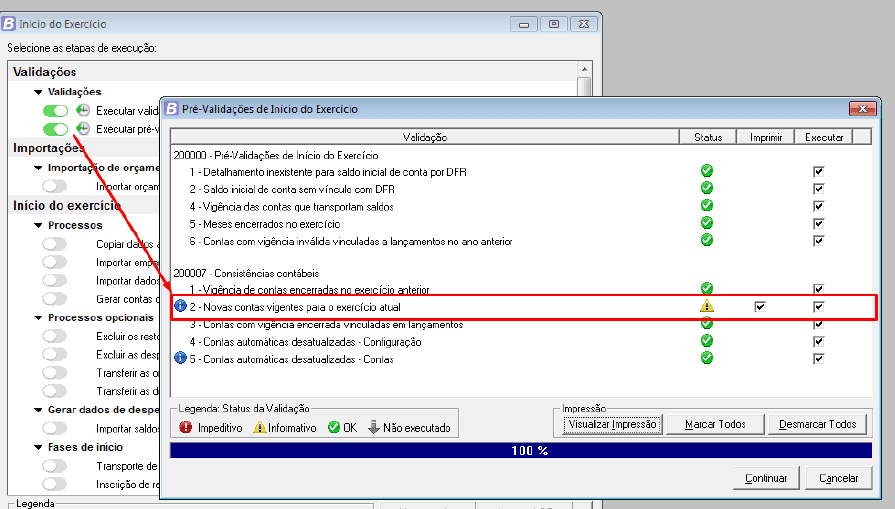Click the Informativo yellow warning legend icon

260,427
